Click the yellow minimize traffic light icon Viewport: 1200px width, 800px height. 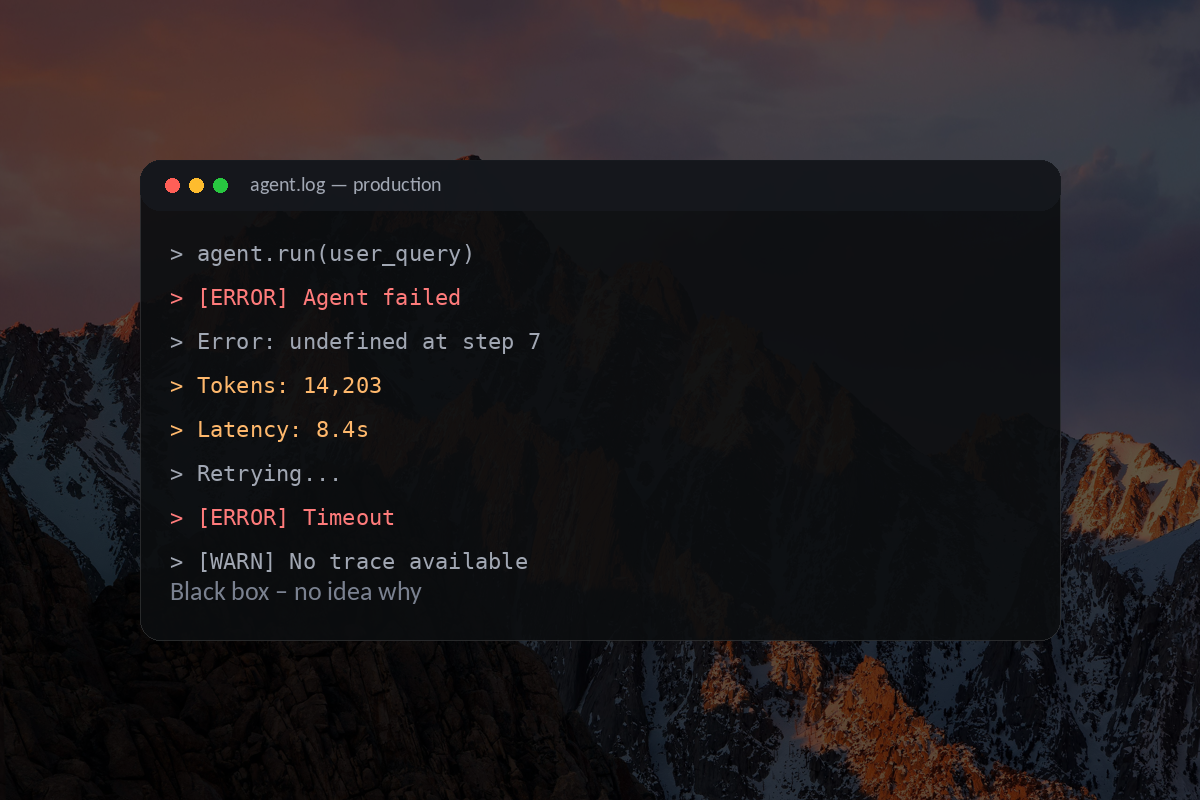click(x=196, y=185)
